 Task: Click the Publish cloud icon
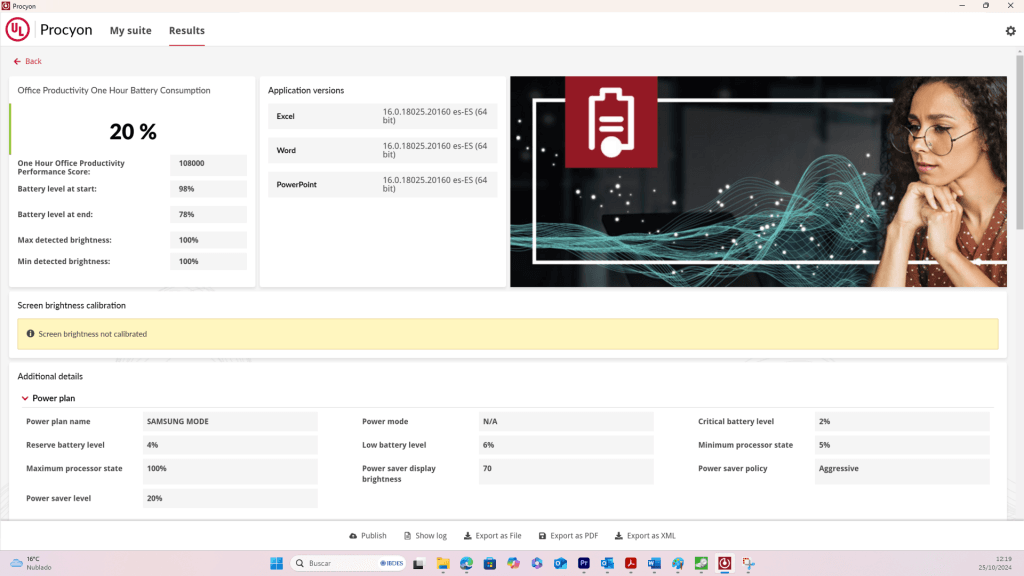point(353,536)
